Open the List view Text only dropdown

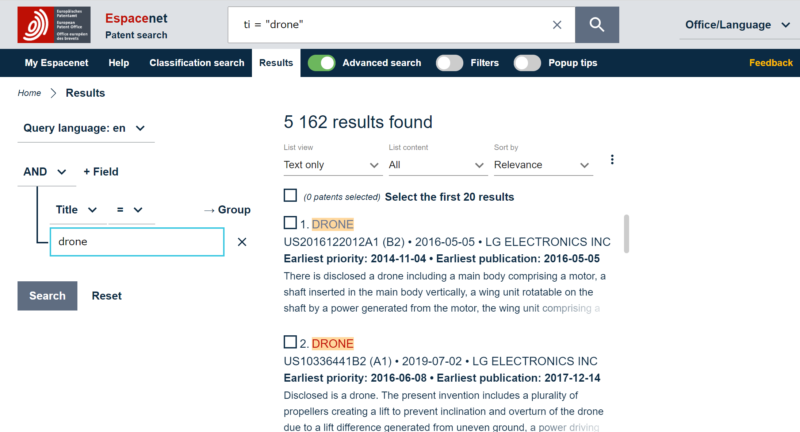(x=332, y=165)
